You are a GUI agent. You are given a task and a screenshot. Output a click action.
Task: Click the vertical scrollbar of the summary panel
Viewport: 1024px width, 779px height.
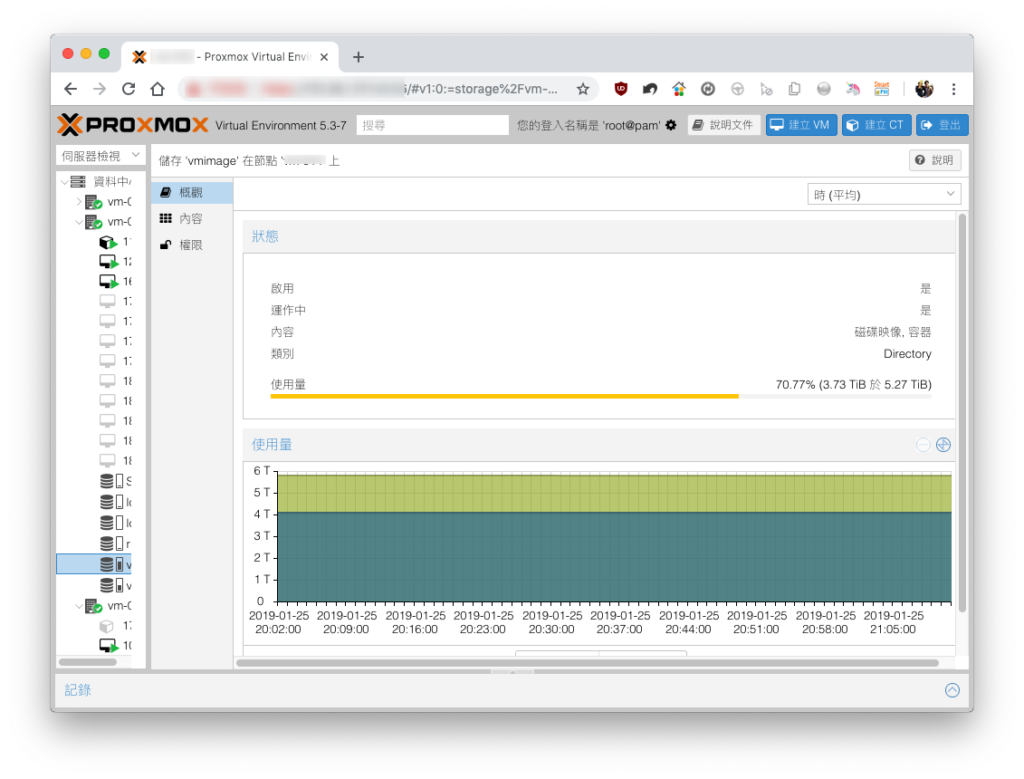(x=962, y=411)
